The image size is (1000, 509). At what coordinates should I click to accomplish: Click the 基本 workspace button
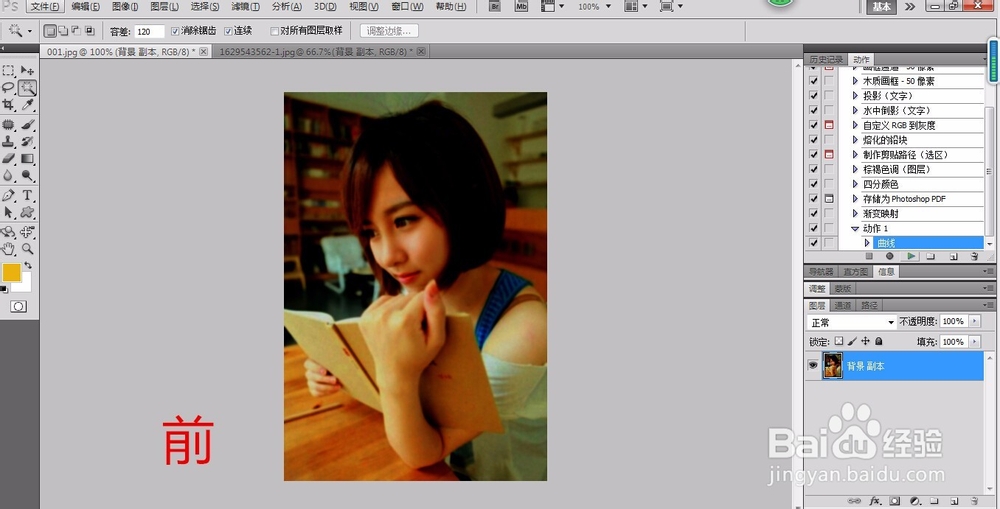point(881,6)
